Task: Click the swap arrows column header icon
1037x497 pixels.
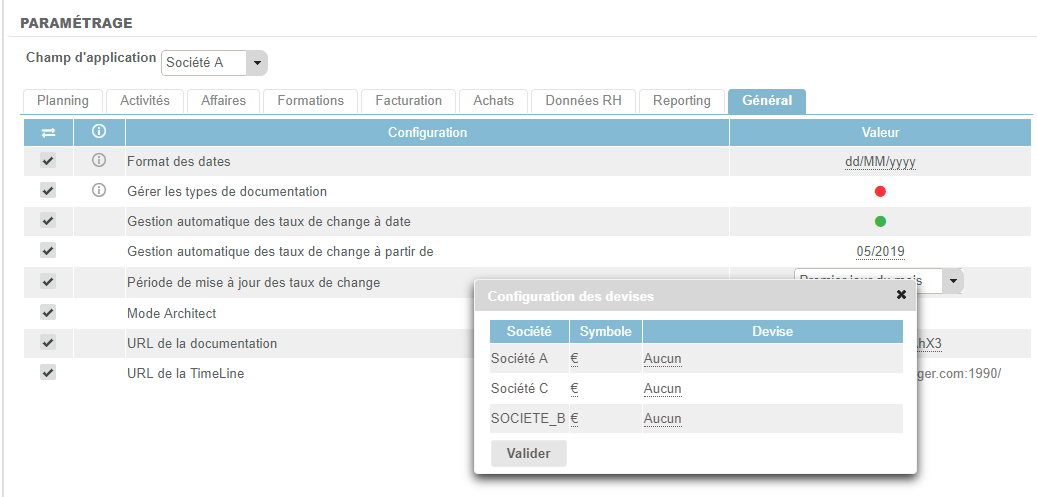Action: (x=48, y=132)
